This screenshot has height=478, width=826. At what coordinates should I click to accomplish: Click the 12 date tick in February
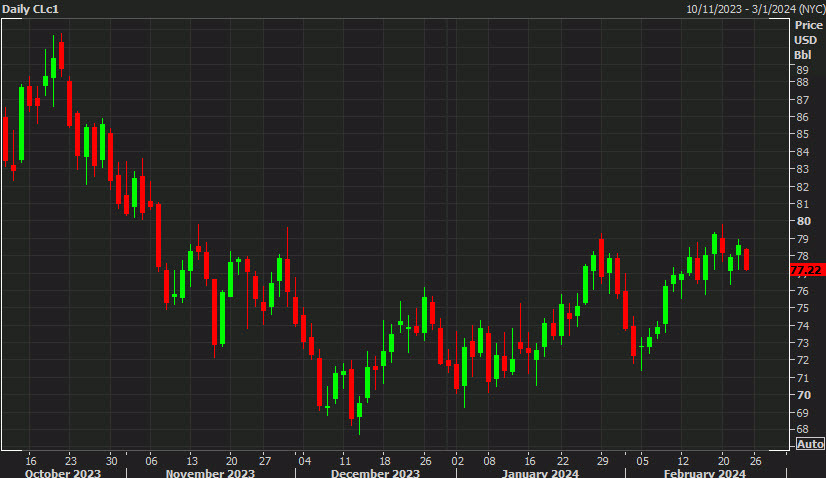tap(683, 461)
